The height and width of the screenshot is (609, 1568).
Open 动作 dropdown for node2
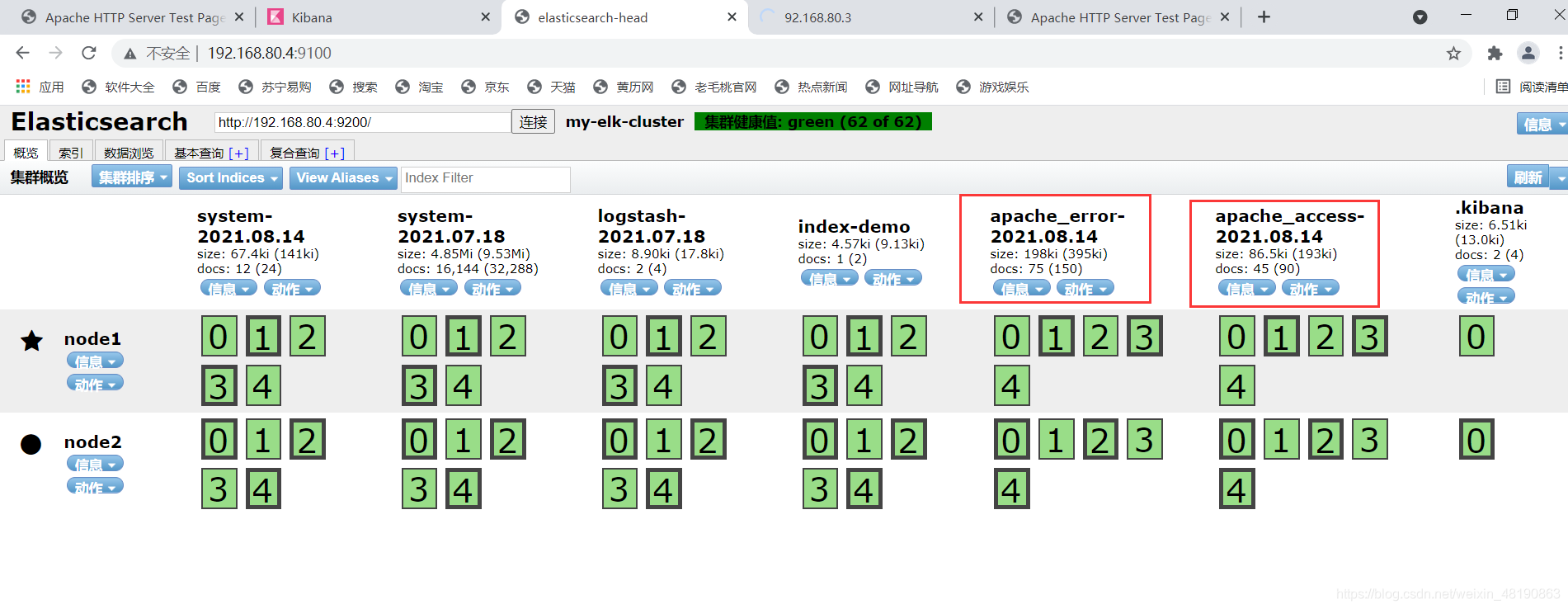pyautogui.click(x=95, y=486)
